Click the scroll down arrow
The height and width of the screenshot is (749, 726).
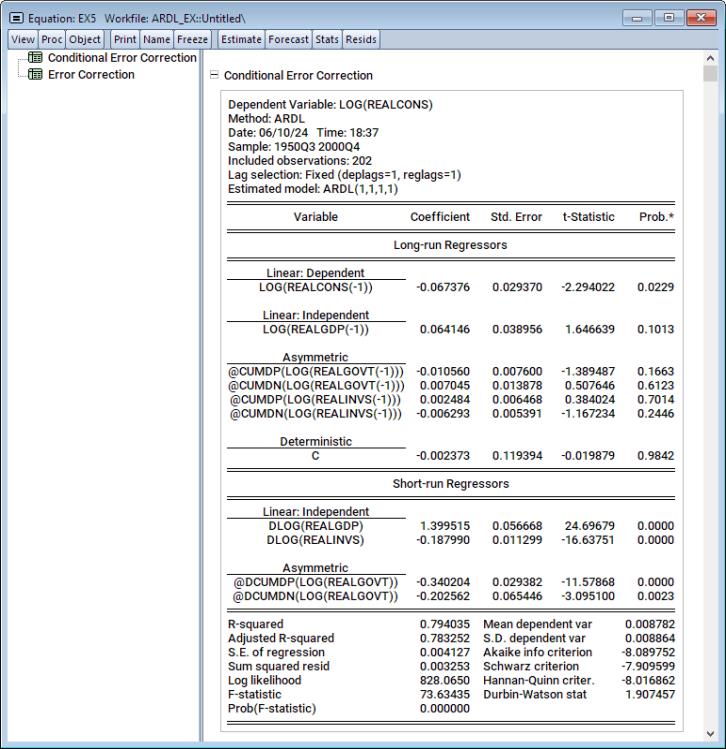pos(710,733)
